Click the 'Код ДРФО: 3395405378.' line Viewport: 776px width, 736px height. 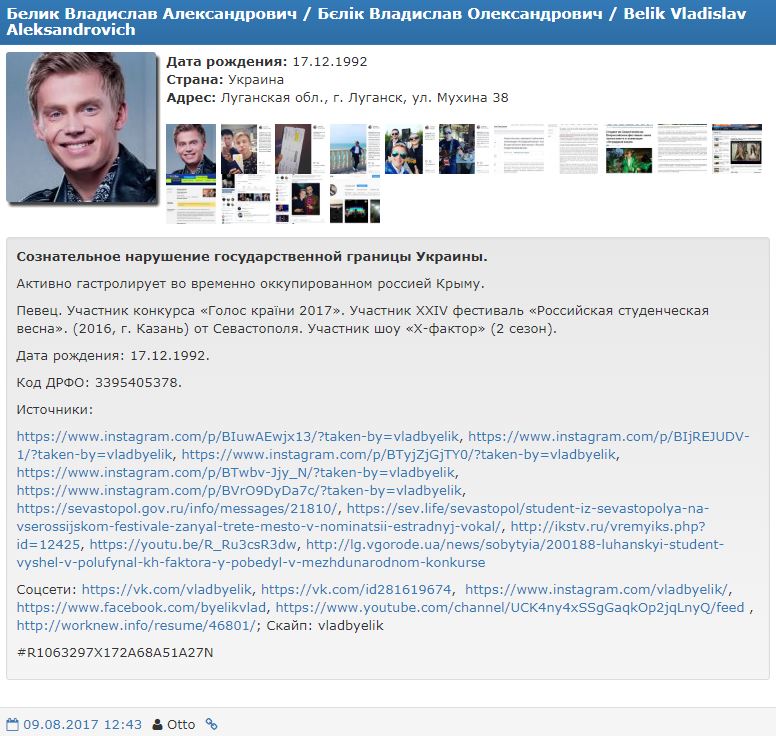pos(99,383)
